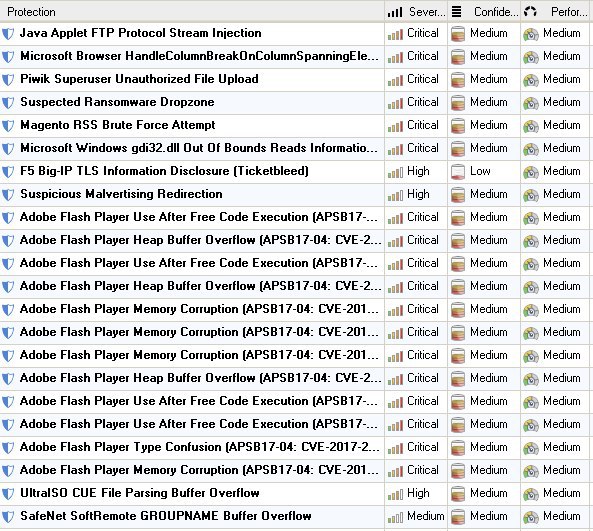This screenshot has width=593, height=531.
Task: Sort by the Protection column header
Action: pyautogui.click(x=192, y=12)
